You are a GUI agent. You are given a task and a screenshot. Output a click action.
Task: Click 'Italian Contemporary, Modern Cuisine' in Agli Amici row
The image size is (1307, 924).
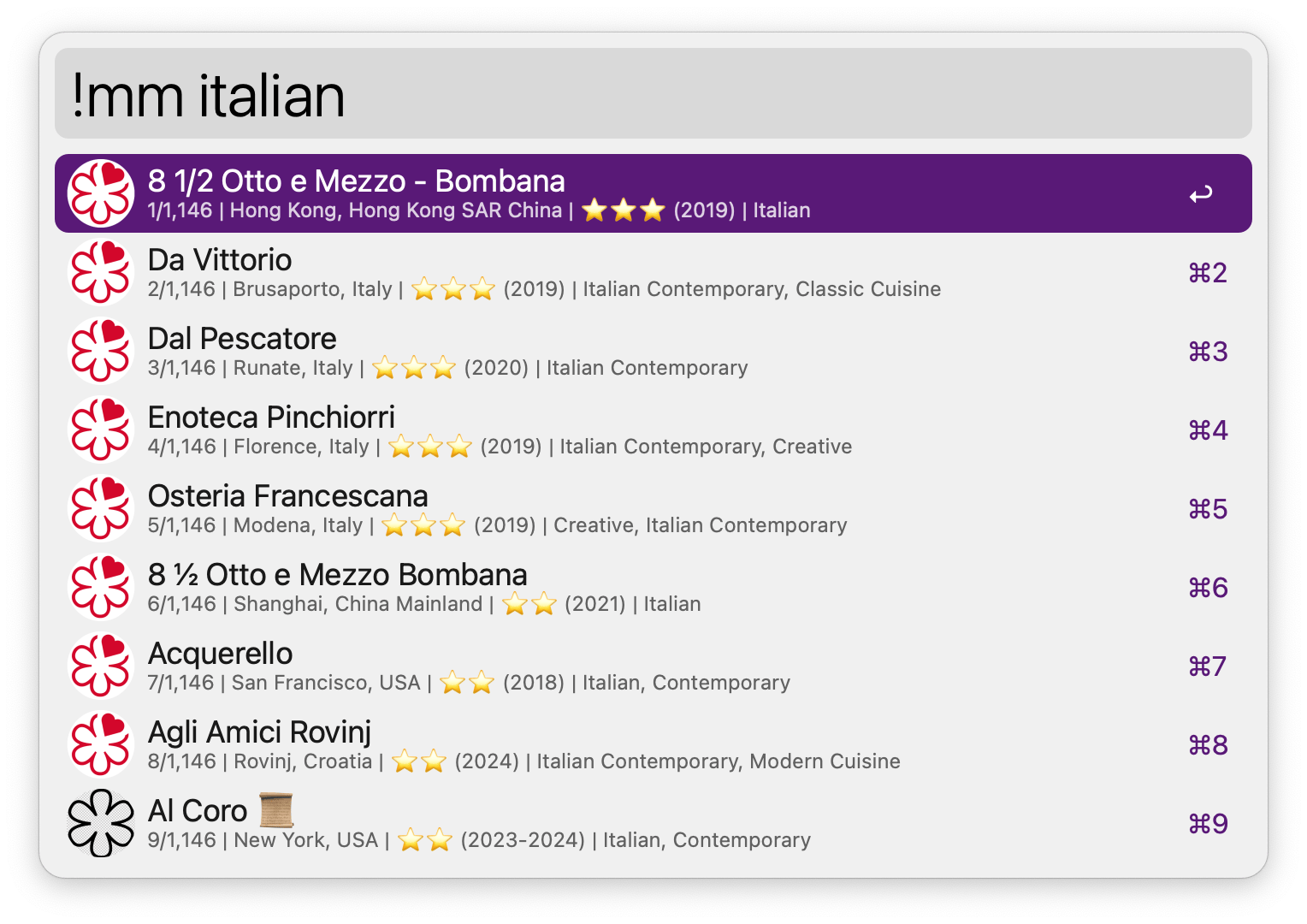[x=719, y=761]
